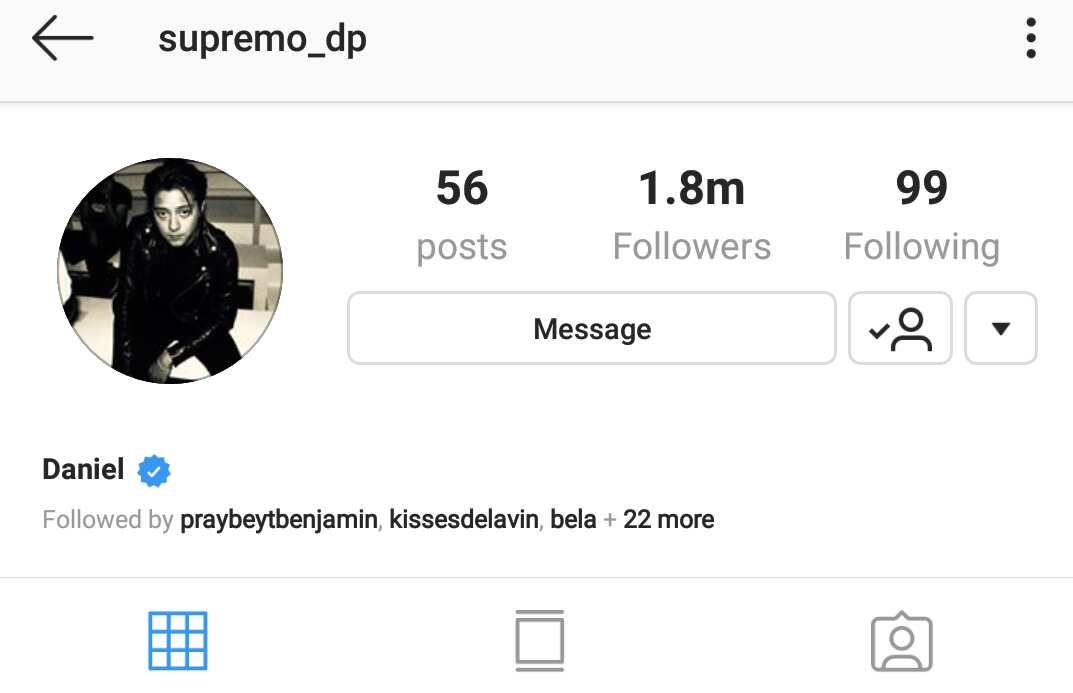Switch to the single-post list view tab
This screenshot has width=1073, height=693.
pyautogui.click(x=540, y=640)
